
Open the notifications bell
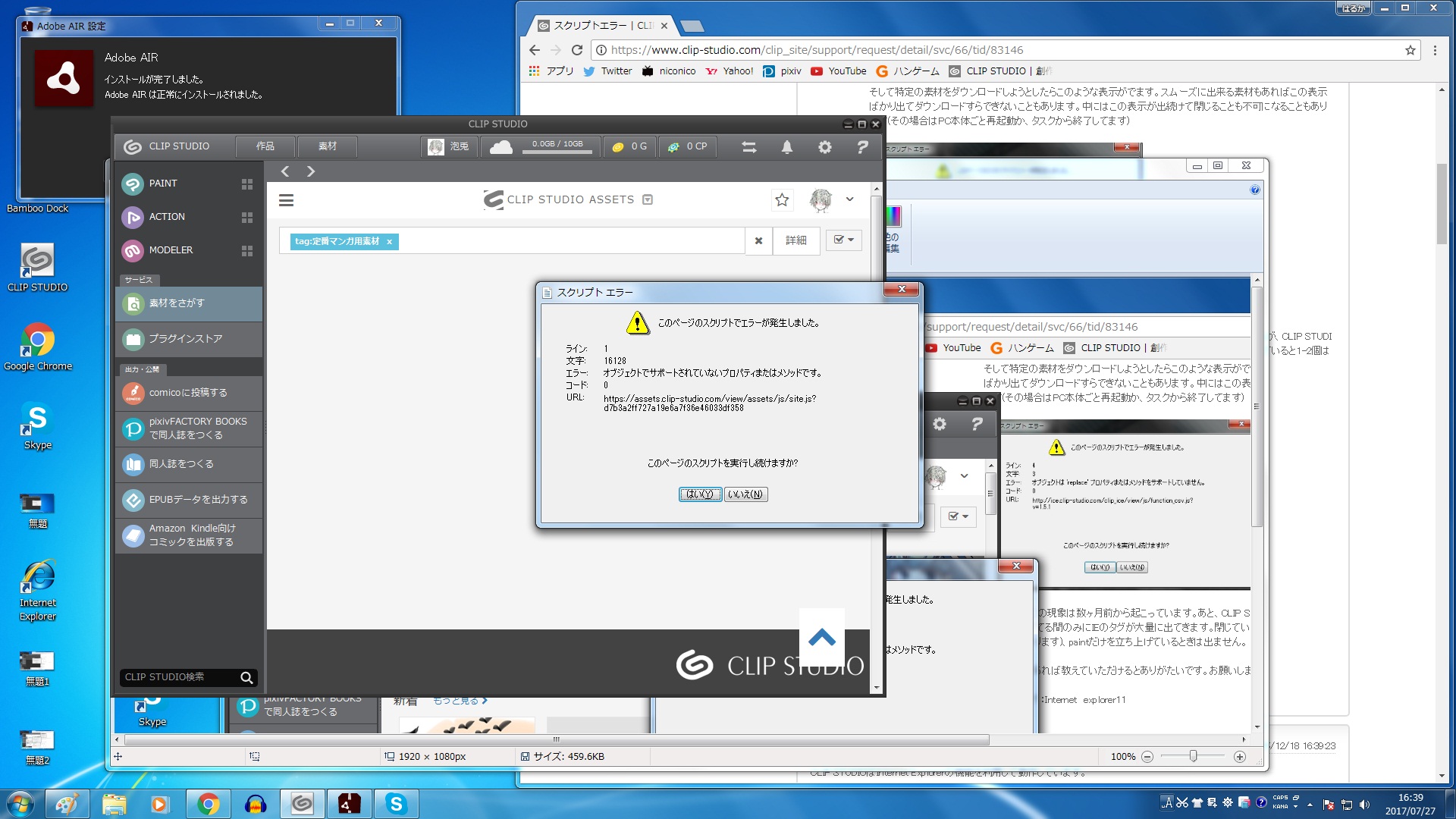pos(787,147)
